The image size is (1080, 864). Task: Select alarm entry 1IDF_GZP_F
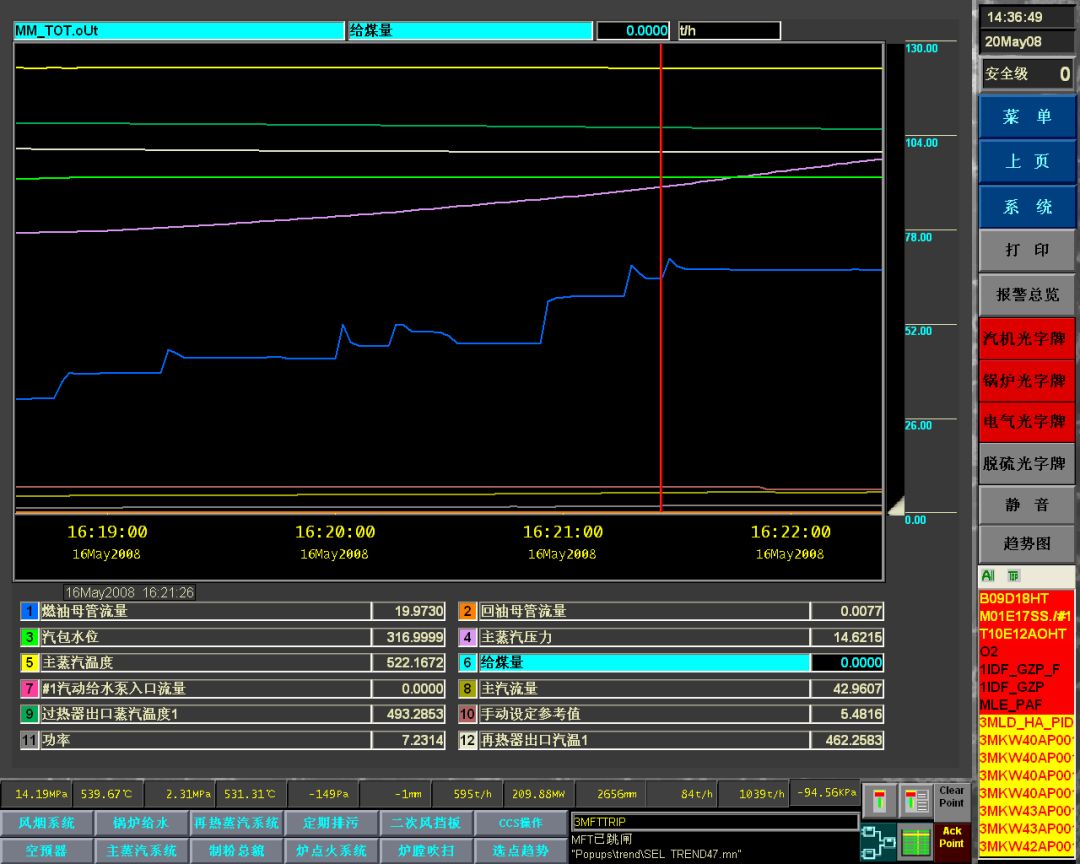[x=1019, y=670]
